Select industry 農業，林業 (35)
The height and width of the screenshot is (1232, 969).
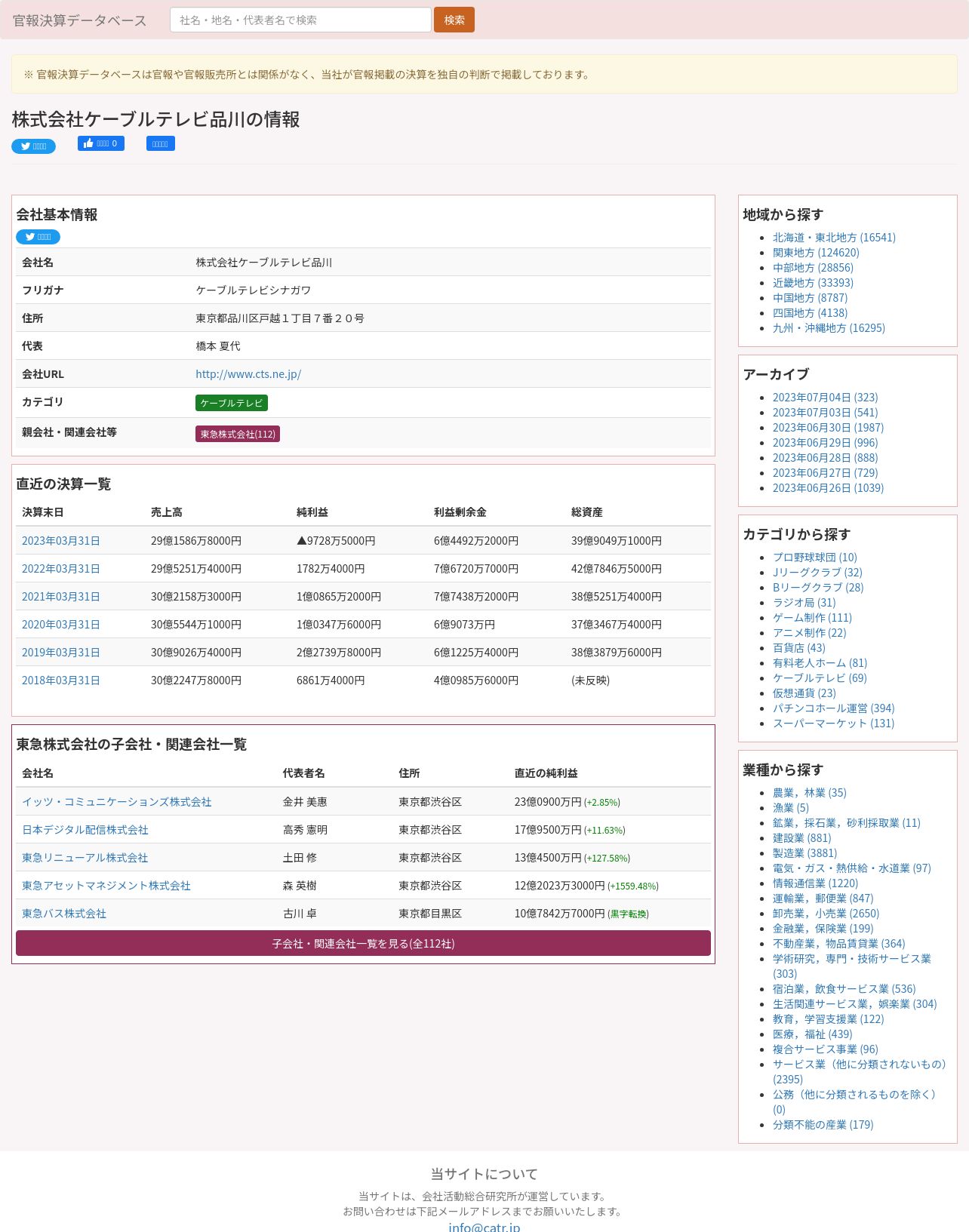(810, 793)
